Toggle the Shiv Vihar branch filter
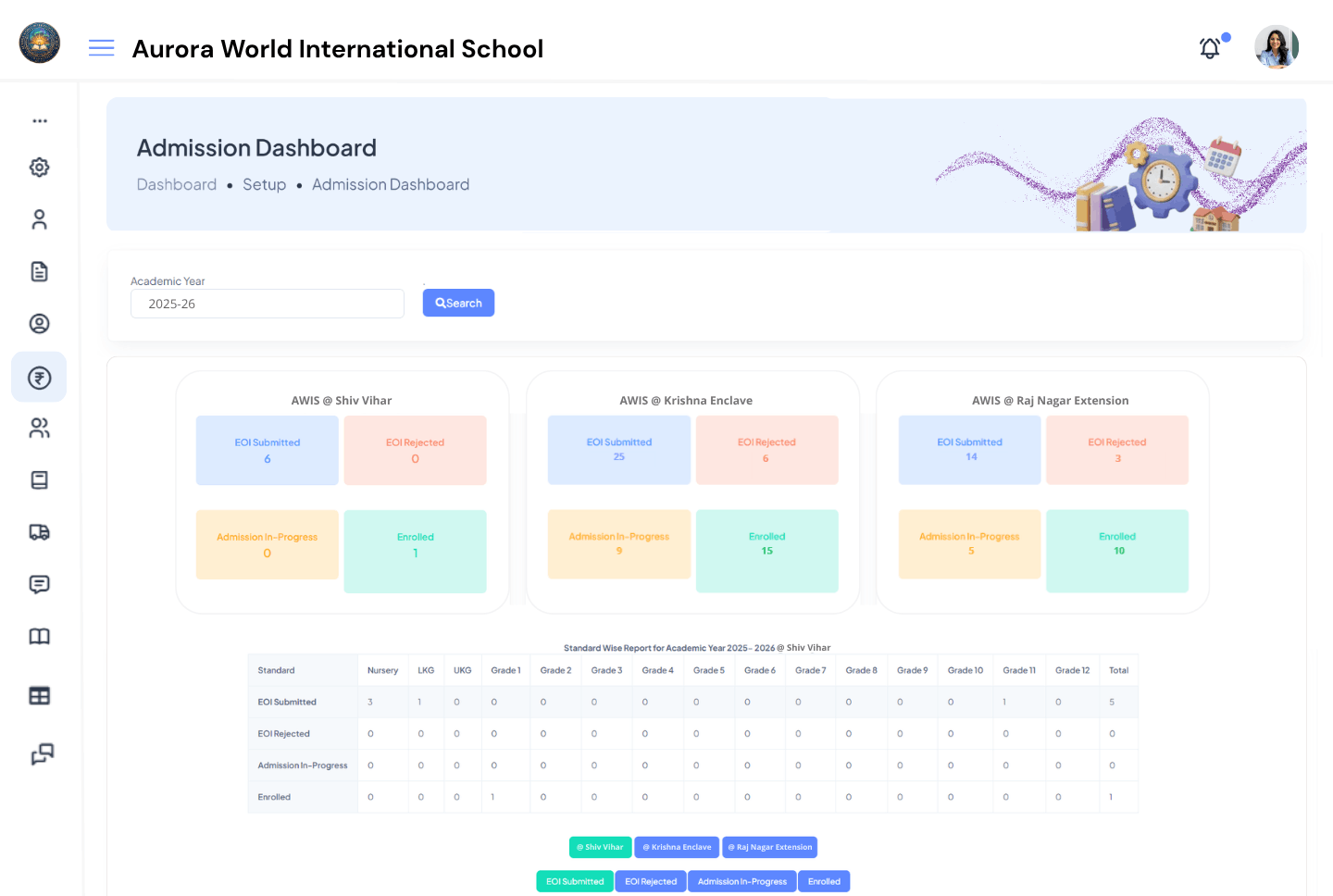The width and height of the screenshot is (1333, 896). coord(600,847)
